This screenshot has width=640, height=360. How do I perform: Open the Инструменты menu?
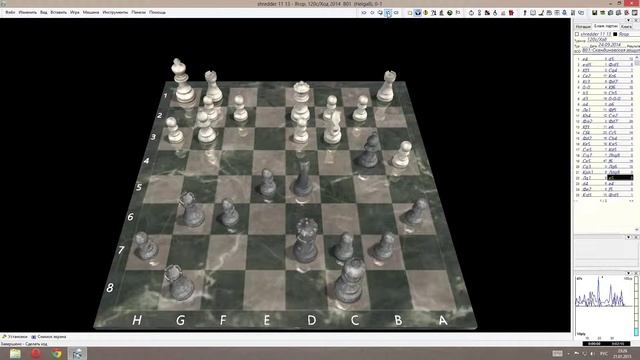pos(115,12)
